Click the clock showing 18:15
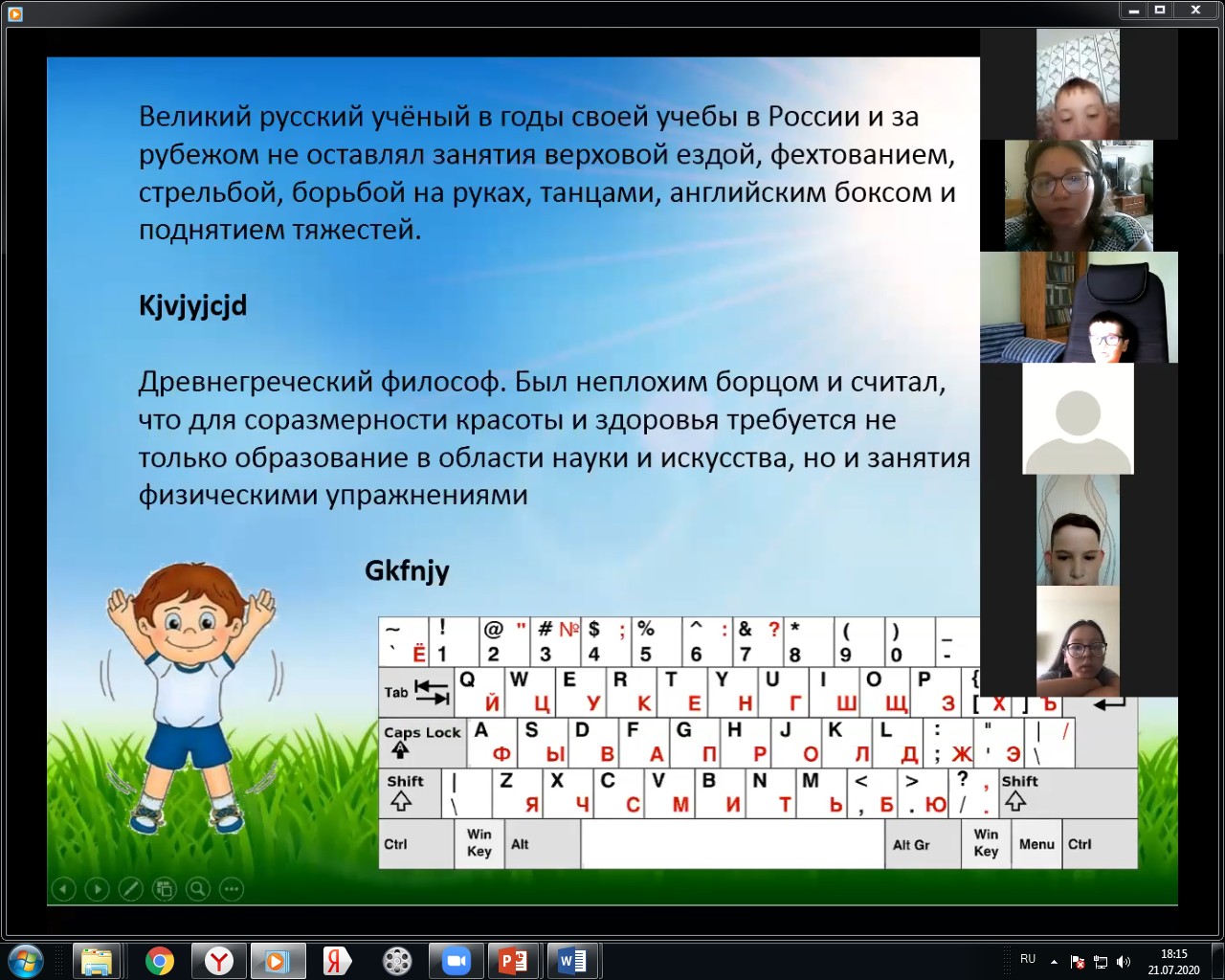Viewport: 1225px width, 980px height. pos(1173,961)
